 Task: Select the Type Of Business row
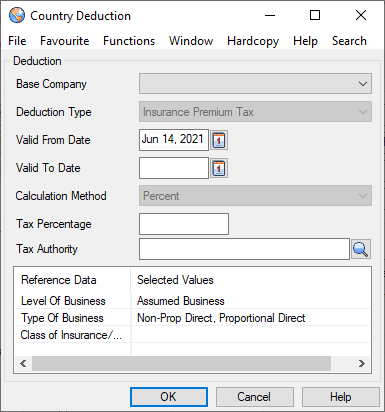click(193, 318)
